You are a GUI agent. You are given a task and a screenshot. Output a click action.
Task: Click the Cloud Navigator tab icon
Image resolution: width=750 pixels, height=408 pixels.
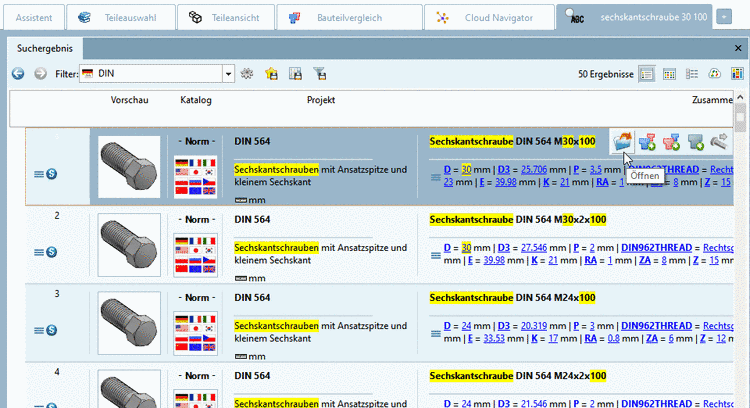point(442,18)
